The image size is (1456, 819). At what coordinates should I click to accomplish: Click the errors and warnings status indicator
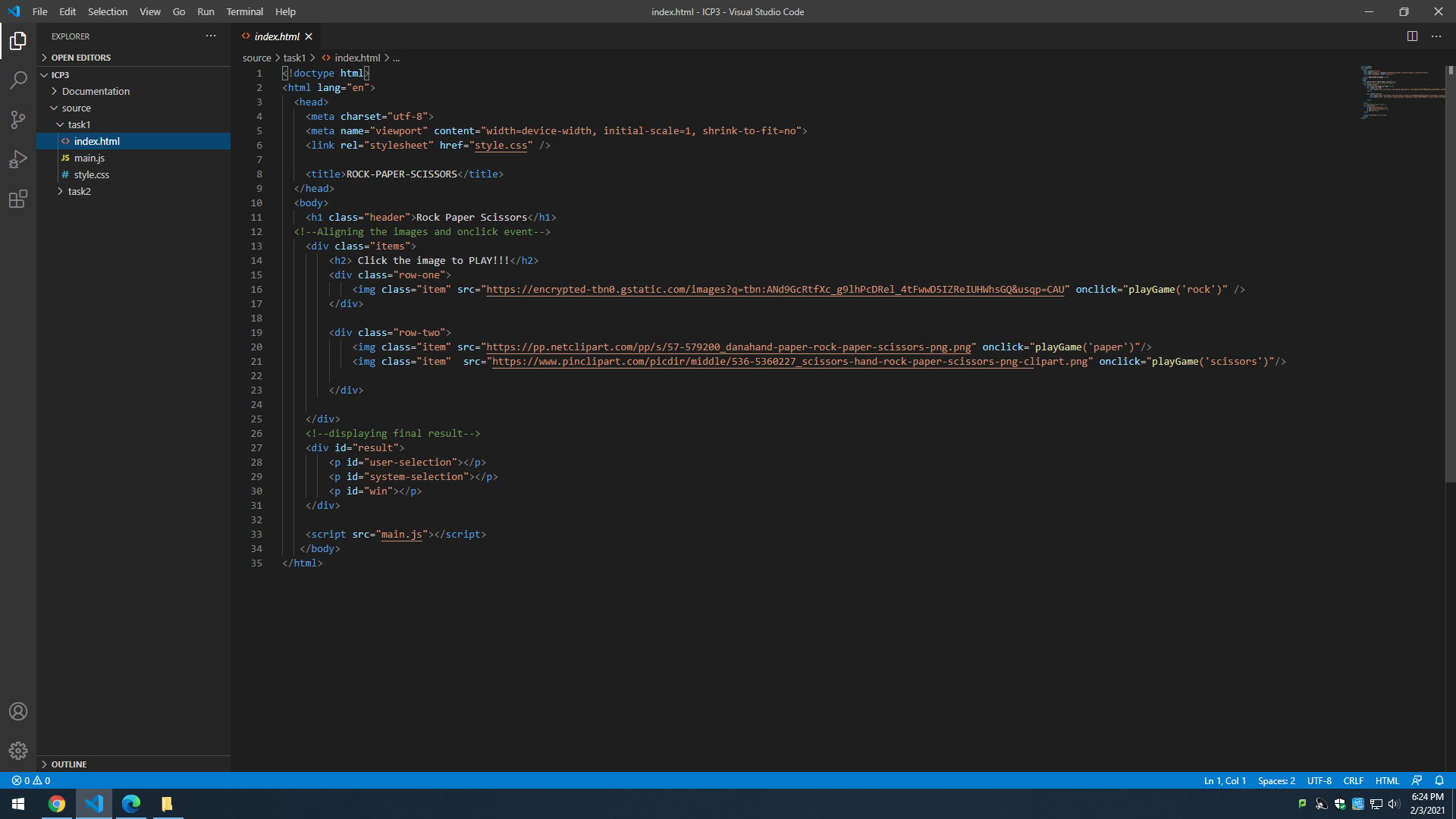31,780
